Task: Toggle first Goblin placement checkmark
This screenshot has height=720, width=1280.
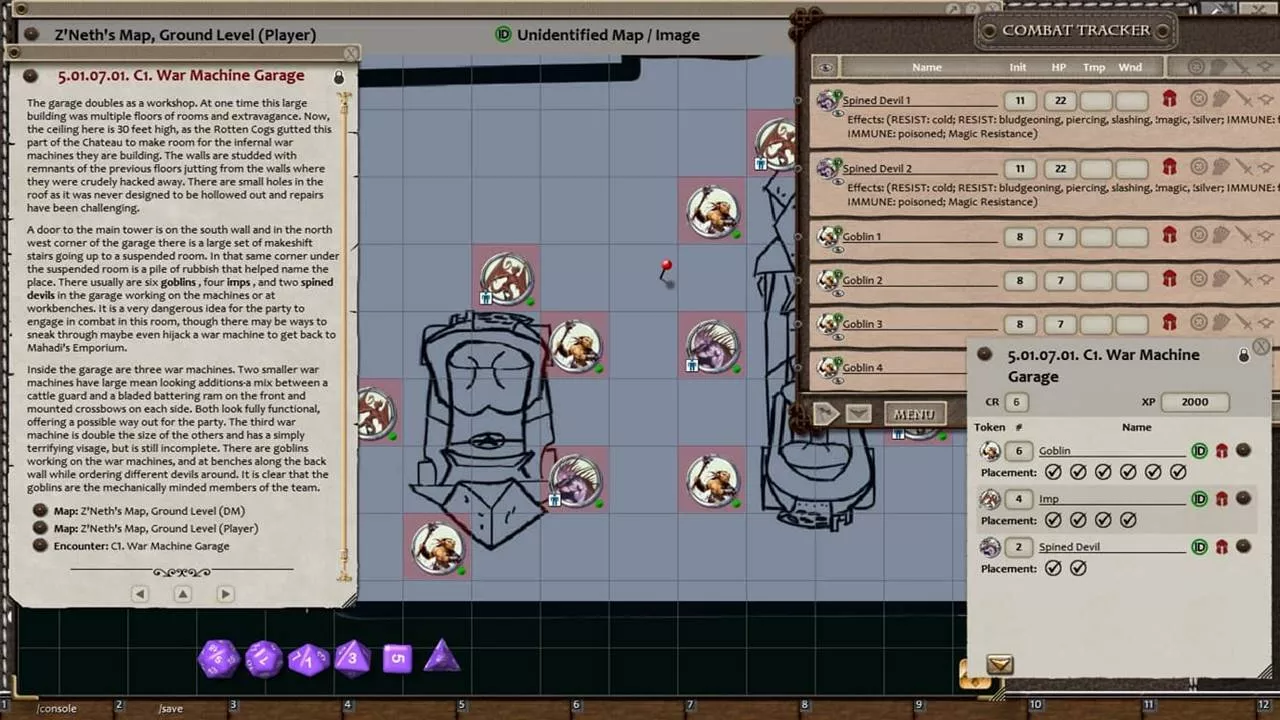Action: pos(1053,472)
